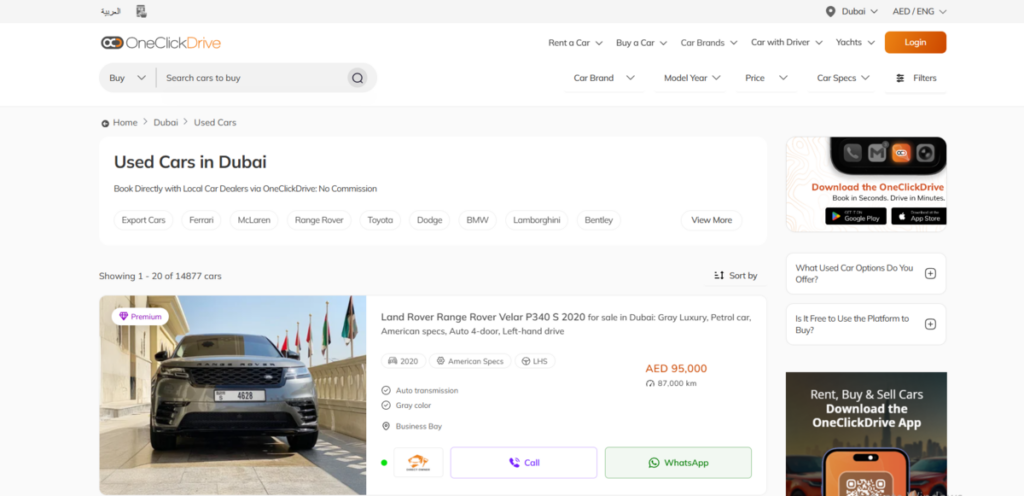Click the Used Cars breadcrumb
The width and height of the screenshot is (1024, 496).
[x=215, y=123]
